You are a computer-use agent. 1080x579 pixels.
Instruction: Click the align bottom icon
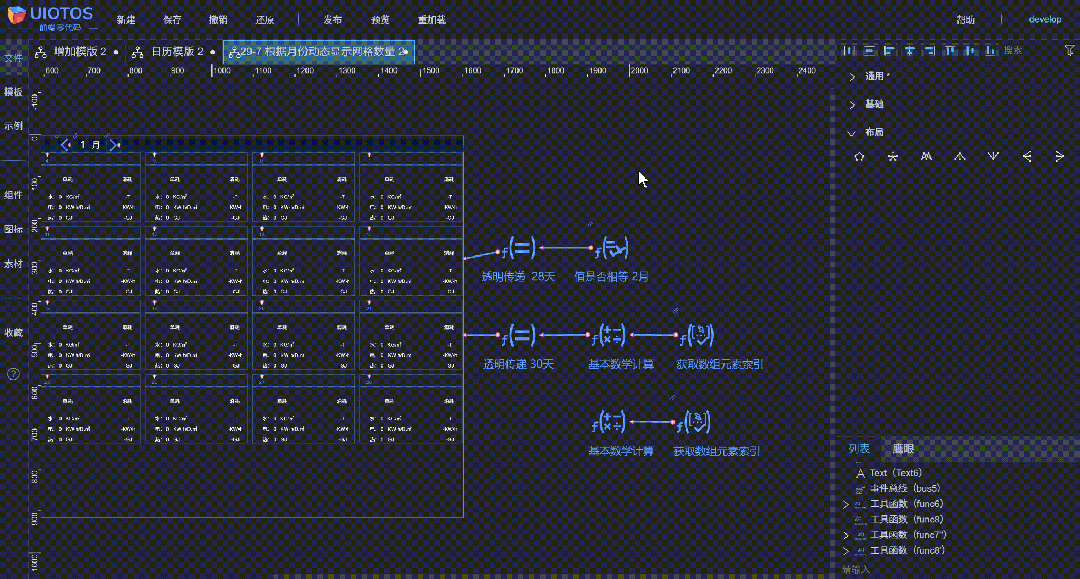click(x=990, y=50)
